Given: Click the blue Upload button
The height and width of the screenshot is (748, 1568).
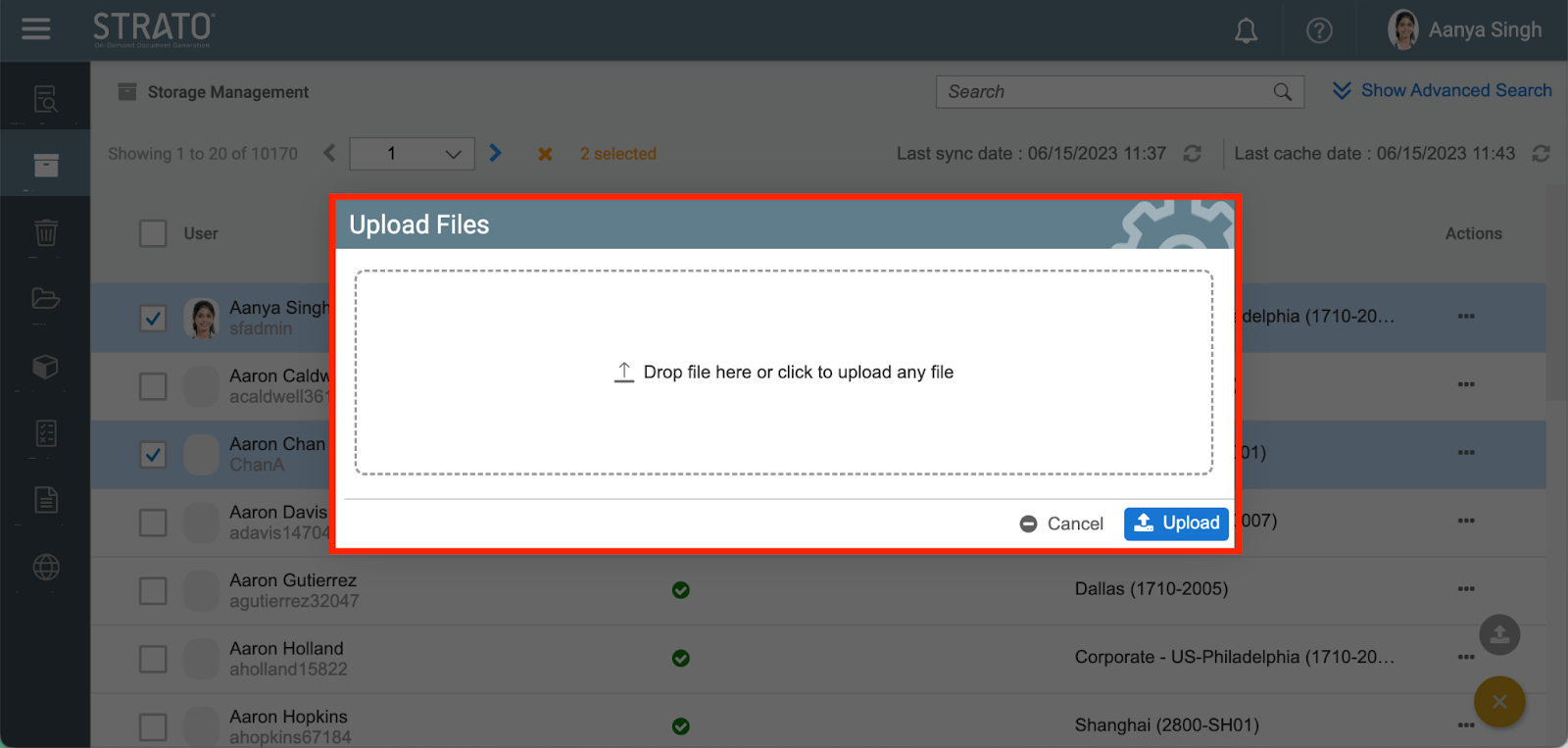Looking at the screenshot, I should [x=1176, y=524].
